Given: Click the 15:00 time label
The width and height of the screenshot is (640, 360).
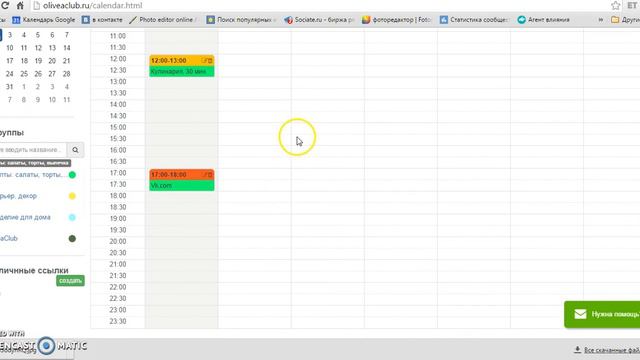Looking at the screenshot, I should [x=118, y=127].
